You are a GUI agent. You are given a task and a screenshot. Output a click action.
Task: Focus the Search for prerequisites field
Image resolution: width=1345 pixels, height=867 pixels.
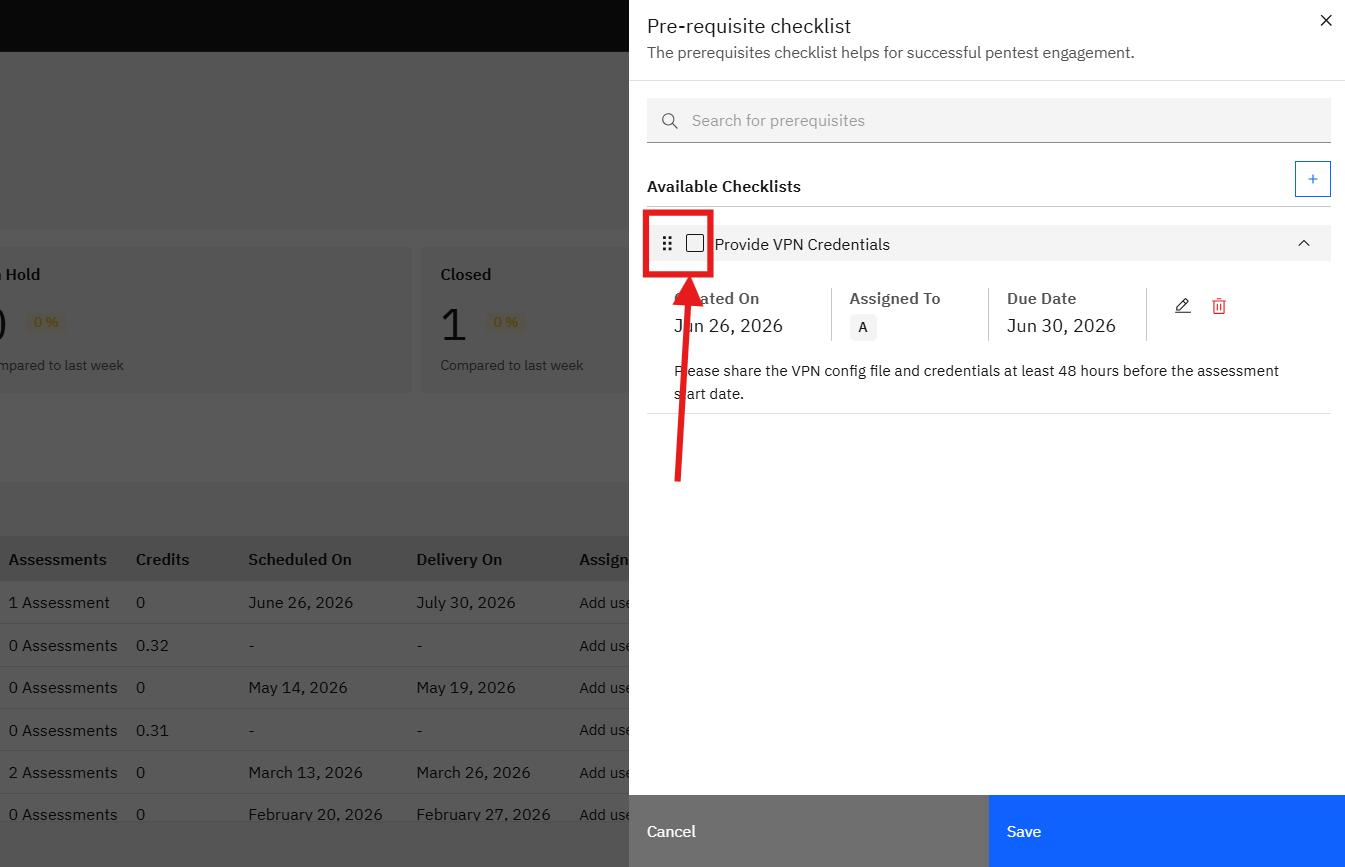[x=988, y=120]
